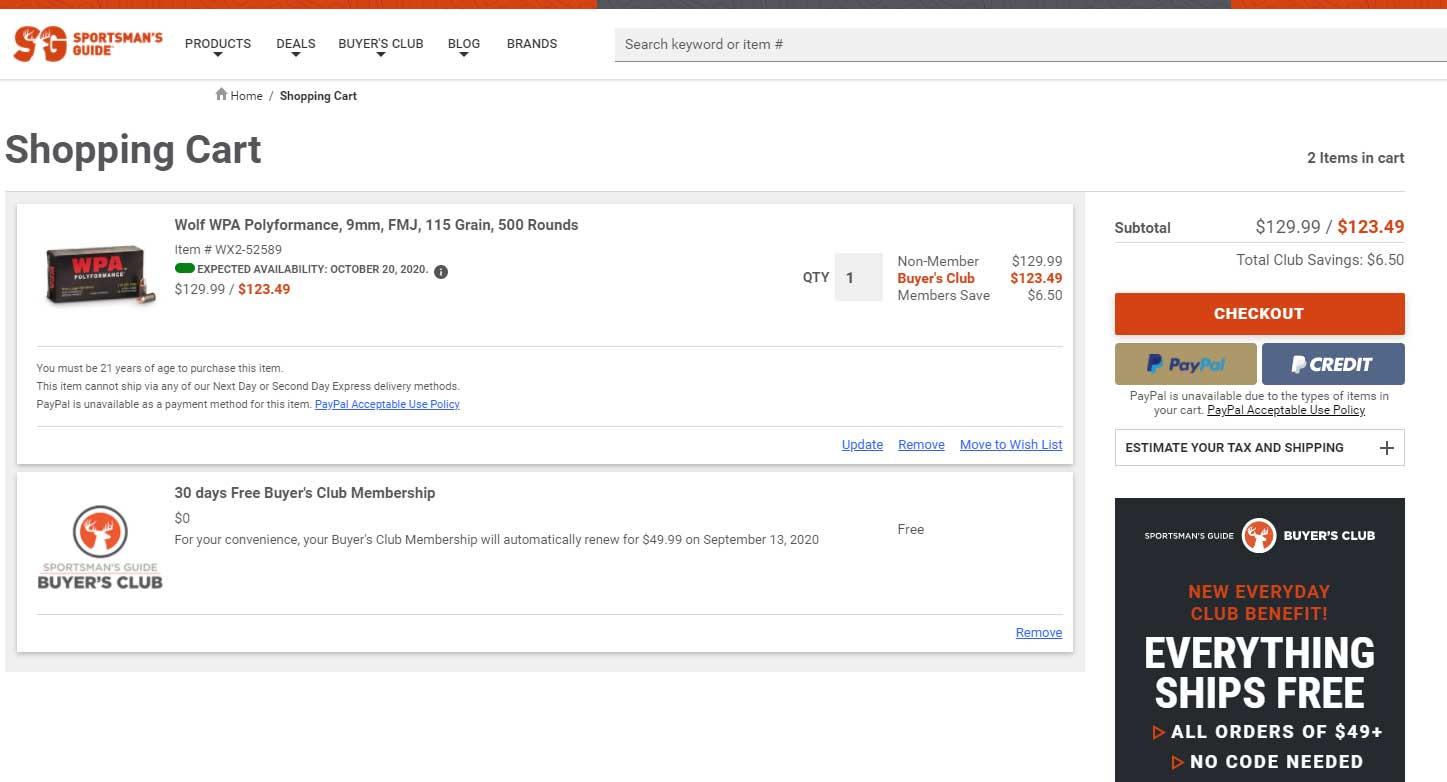Image resolution: width=1447 pixels, height=782 pixels.
Task: Click the plus icon to estimate tax
Action: tap(1386, 448)
